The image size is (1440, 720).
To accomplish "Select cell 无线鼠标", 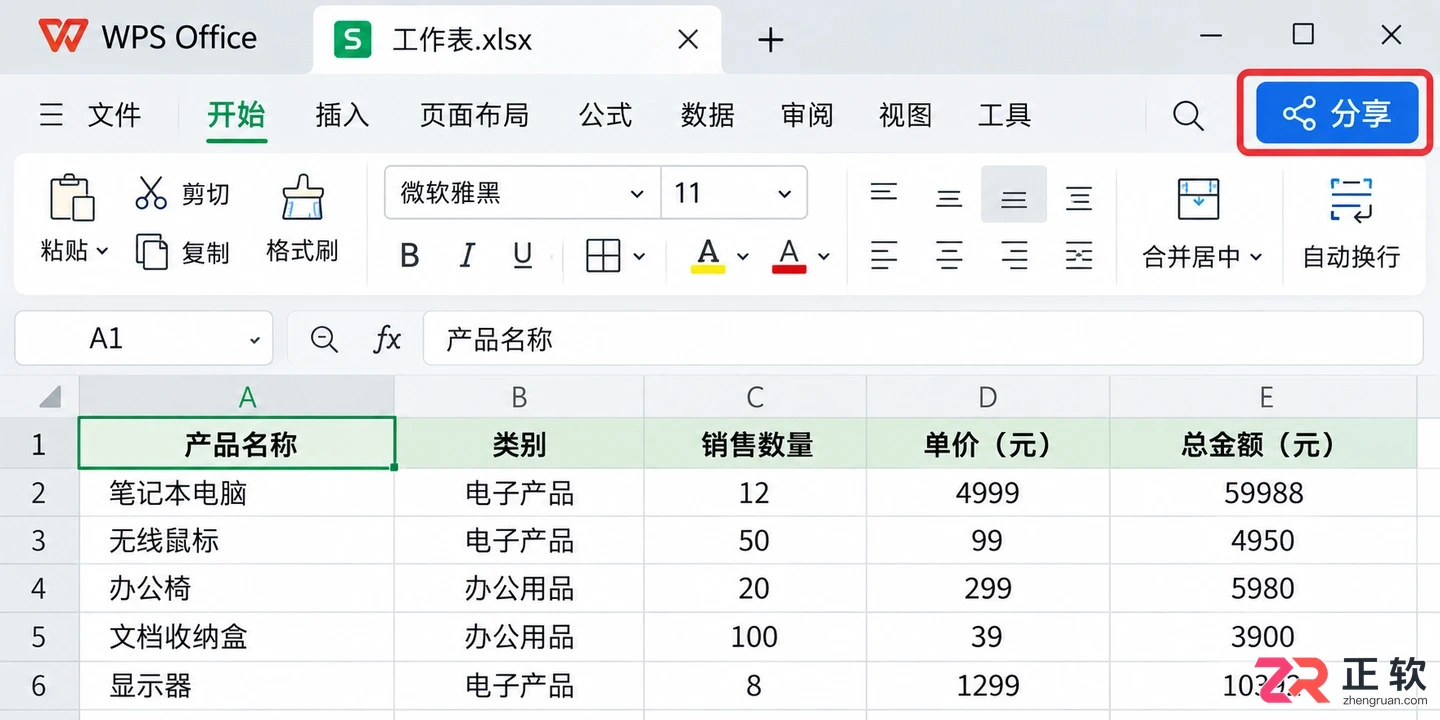I will point(237,541).
